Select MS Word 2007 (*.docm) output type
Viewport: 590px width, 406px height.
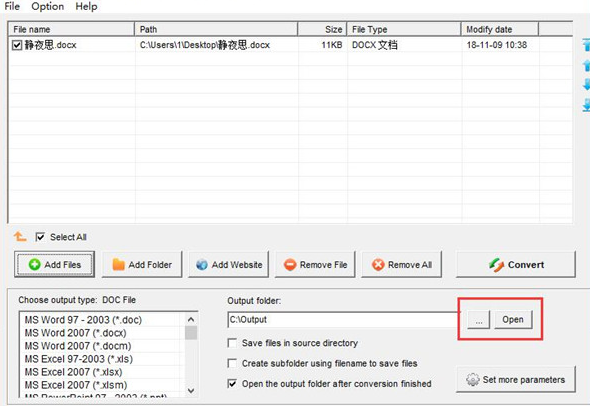(102, 346)
